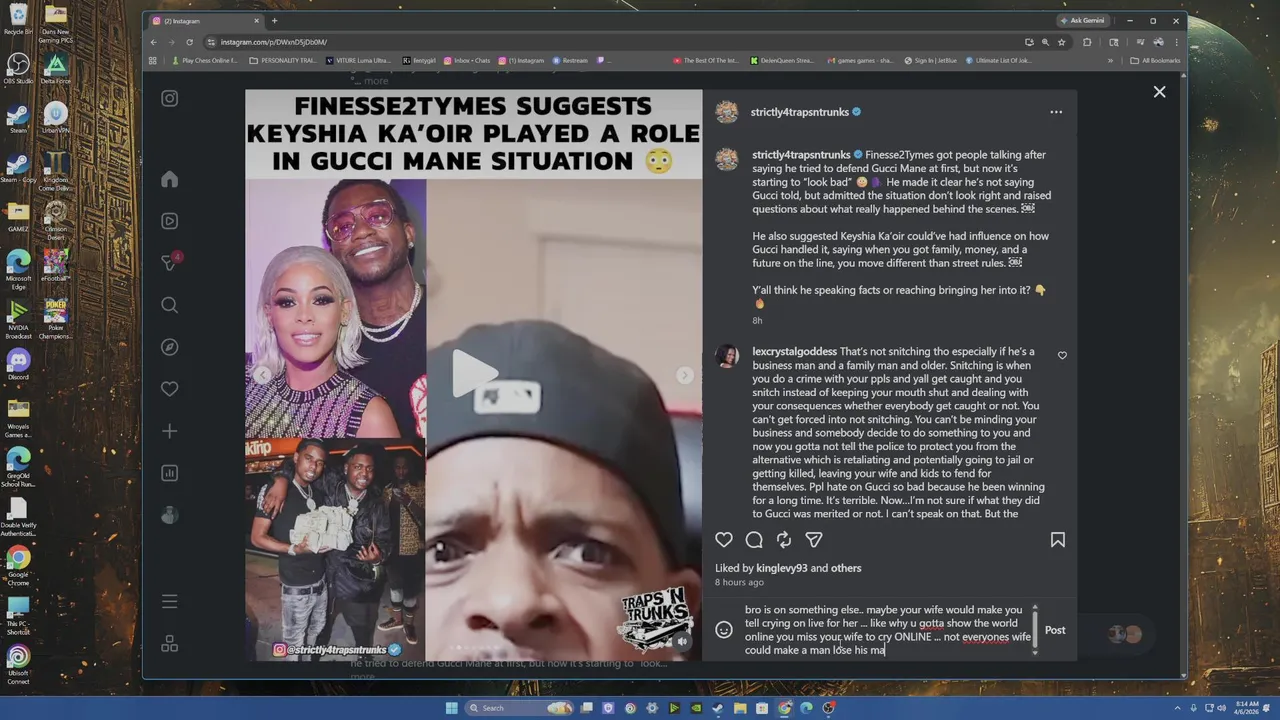Open Ask Gemini in Chrome
Viewport: 1280px width, 720px height.
click(x=1083, y=20)
